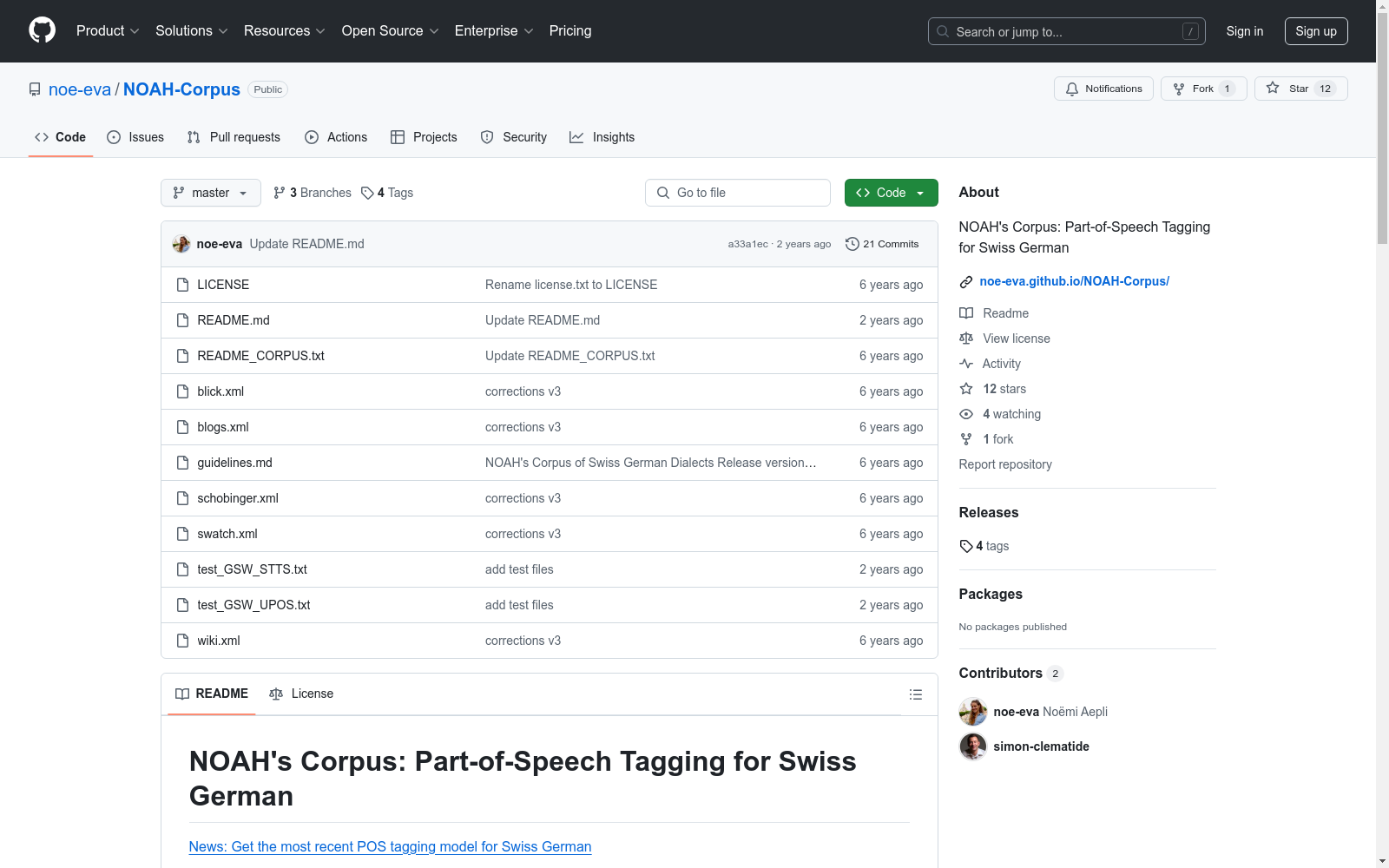Click the commit history clock icon

(x=852, y=244)
